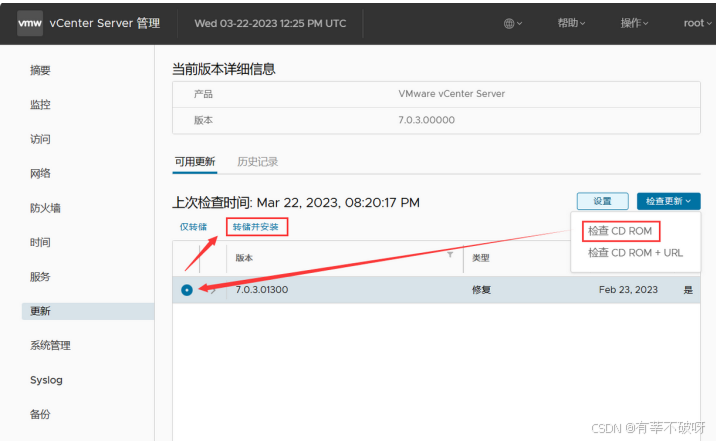Open Syslog in the sidebar
716x441 pixels.
pyautogui.click(x=46, y=380)
